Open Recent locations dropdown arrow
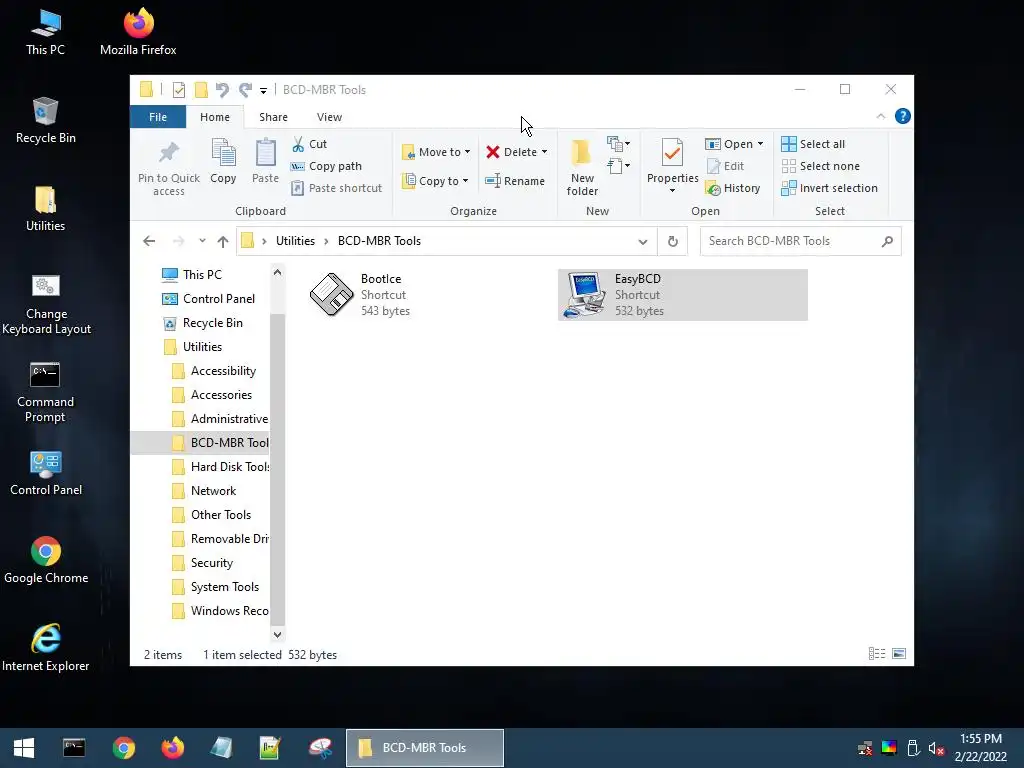This screenshot has height=768, width=1024. point(202,241)
